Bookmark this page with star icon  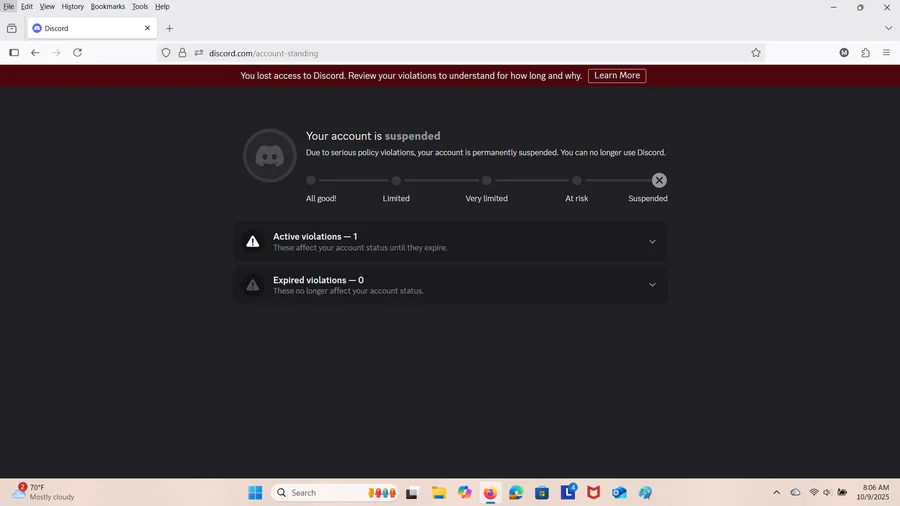click(x=756, y=53)
